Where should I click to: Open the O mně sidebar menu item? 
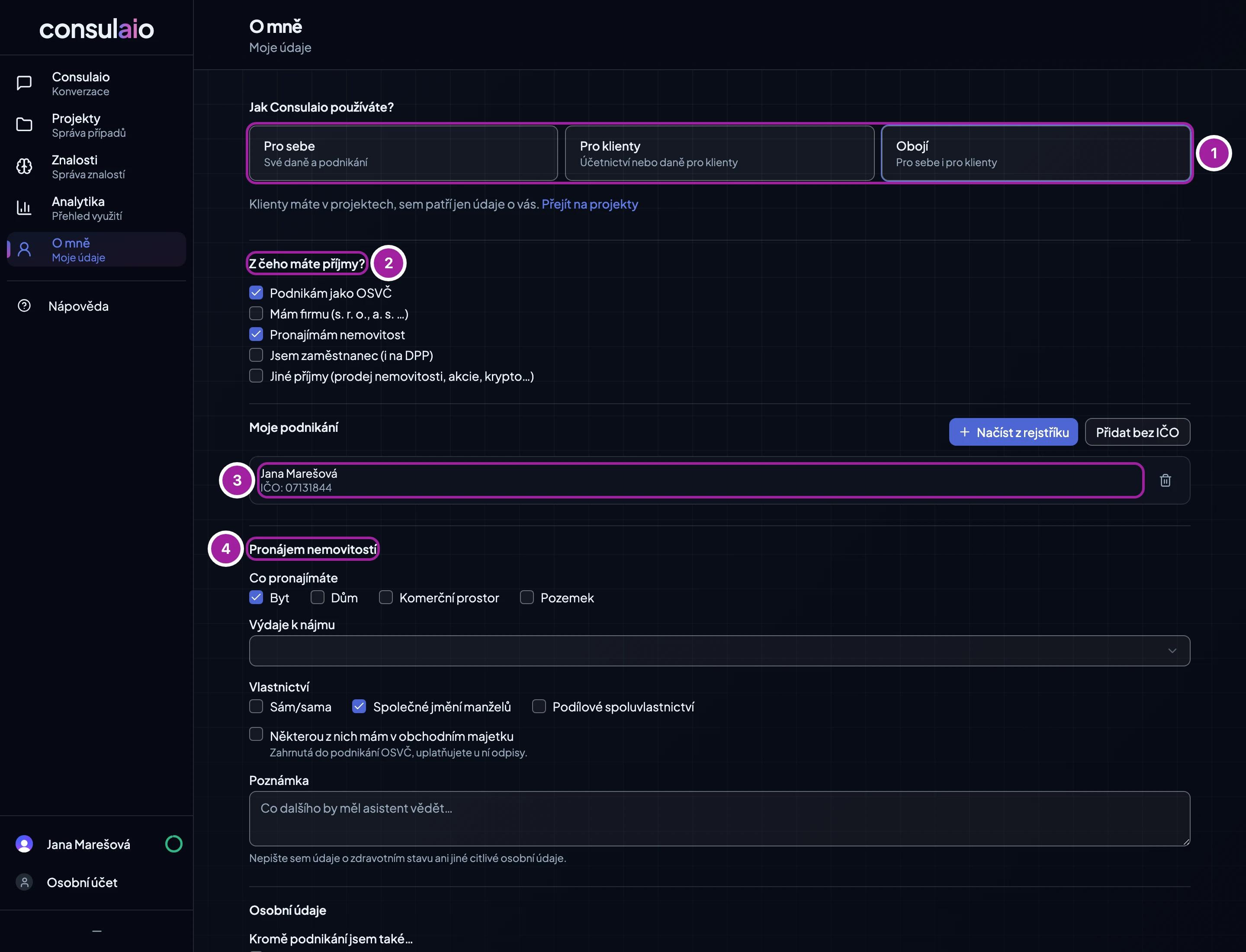pyautogui.click(x=96, y=249)
